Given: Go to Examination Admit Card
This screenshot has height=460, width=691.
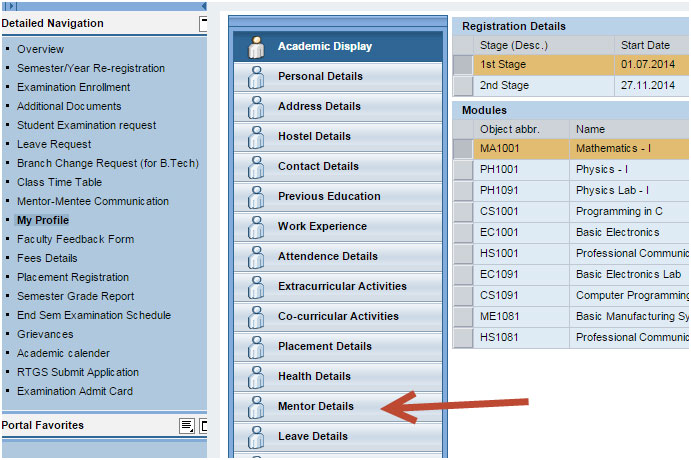Looking at the screenshot, I should pyautogui.click(x=74, y=391).
